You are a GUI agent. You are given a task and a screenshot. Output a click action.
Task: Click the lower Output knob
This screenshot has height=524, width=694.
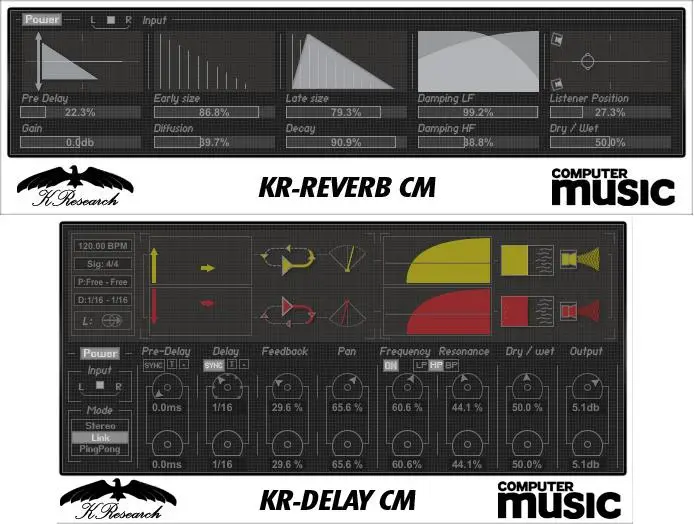tap(587, 443)
